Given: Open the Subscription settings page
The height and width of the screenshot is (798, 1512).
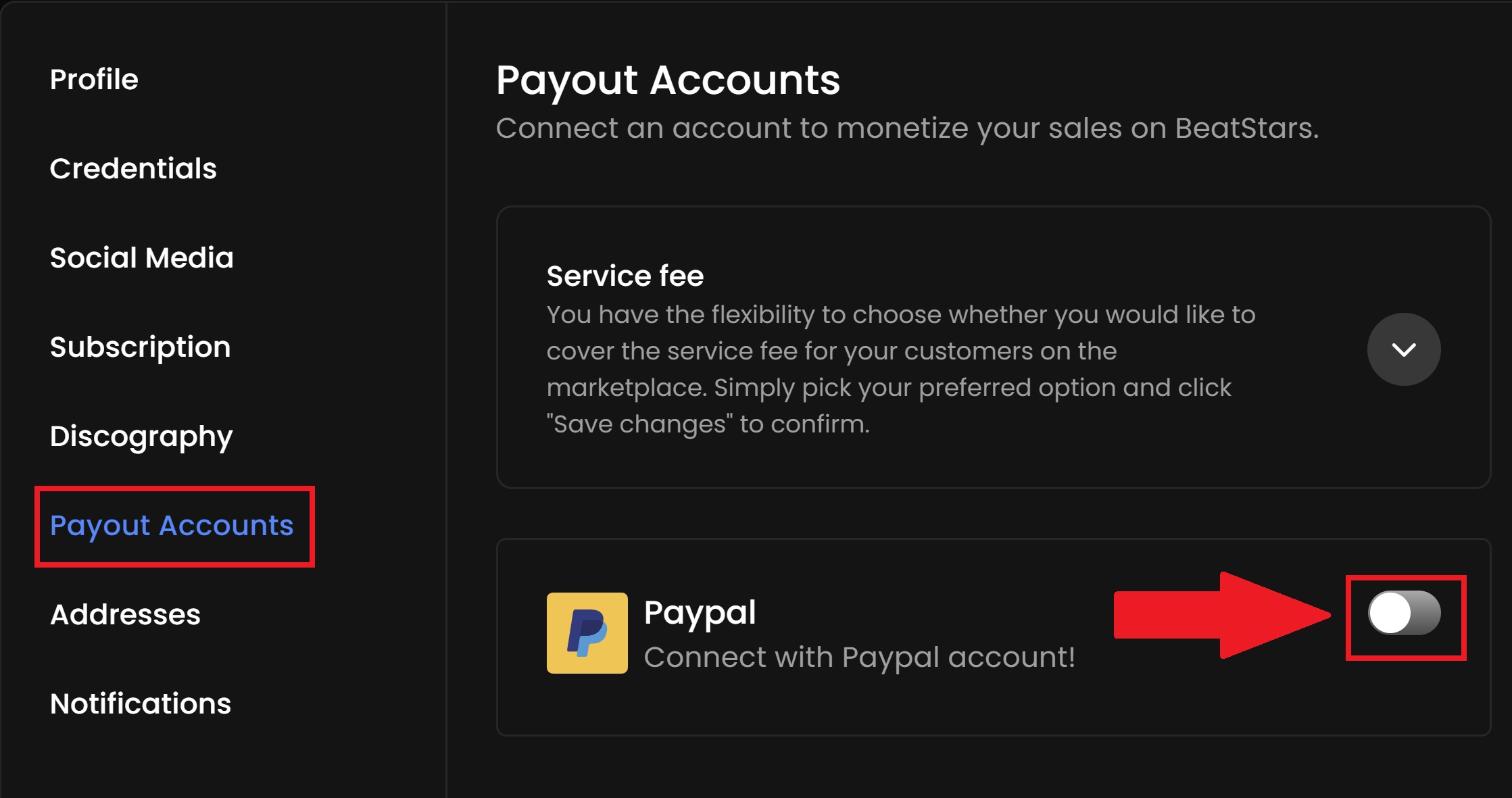Looking at the screenshot, I should [x=141, y=347].
